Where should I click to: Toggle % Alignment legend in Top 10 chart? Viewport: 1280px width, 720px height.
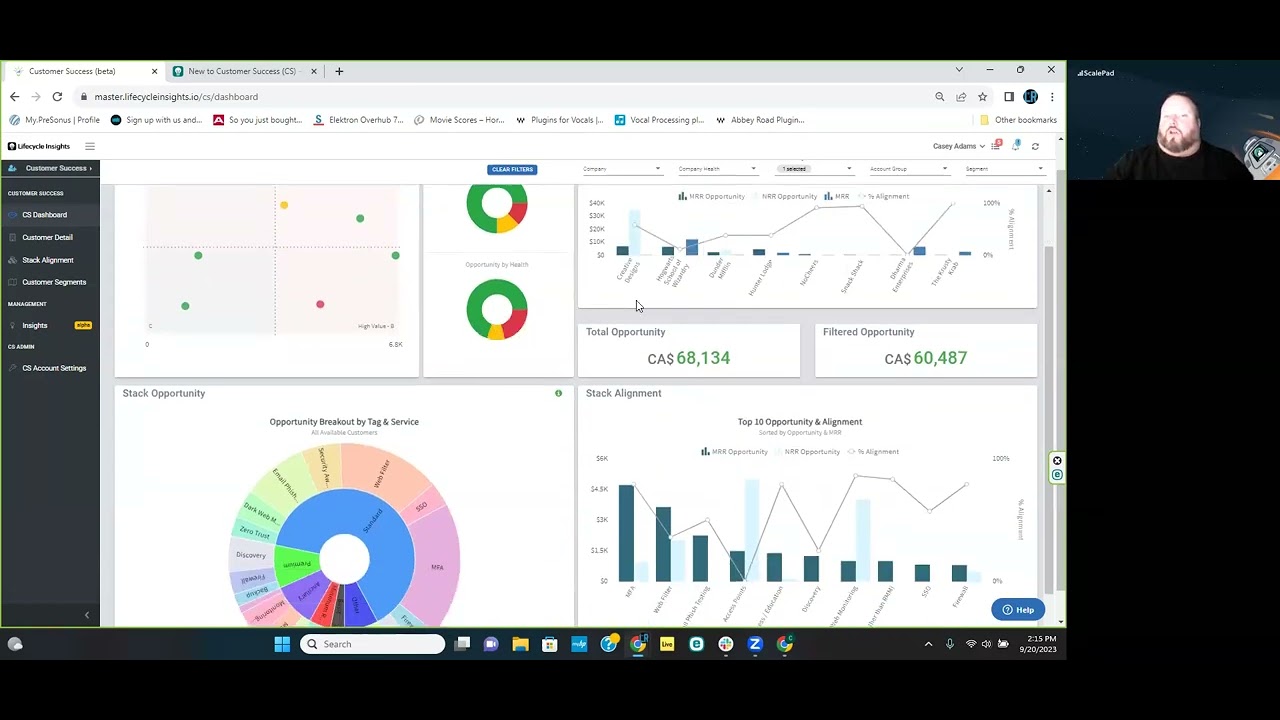pyautogui.click(x=873, y=452)
